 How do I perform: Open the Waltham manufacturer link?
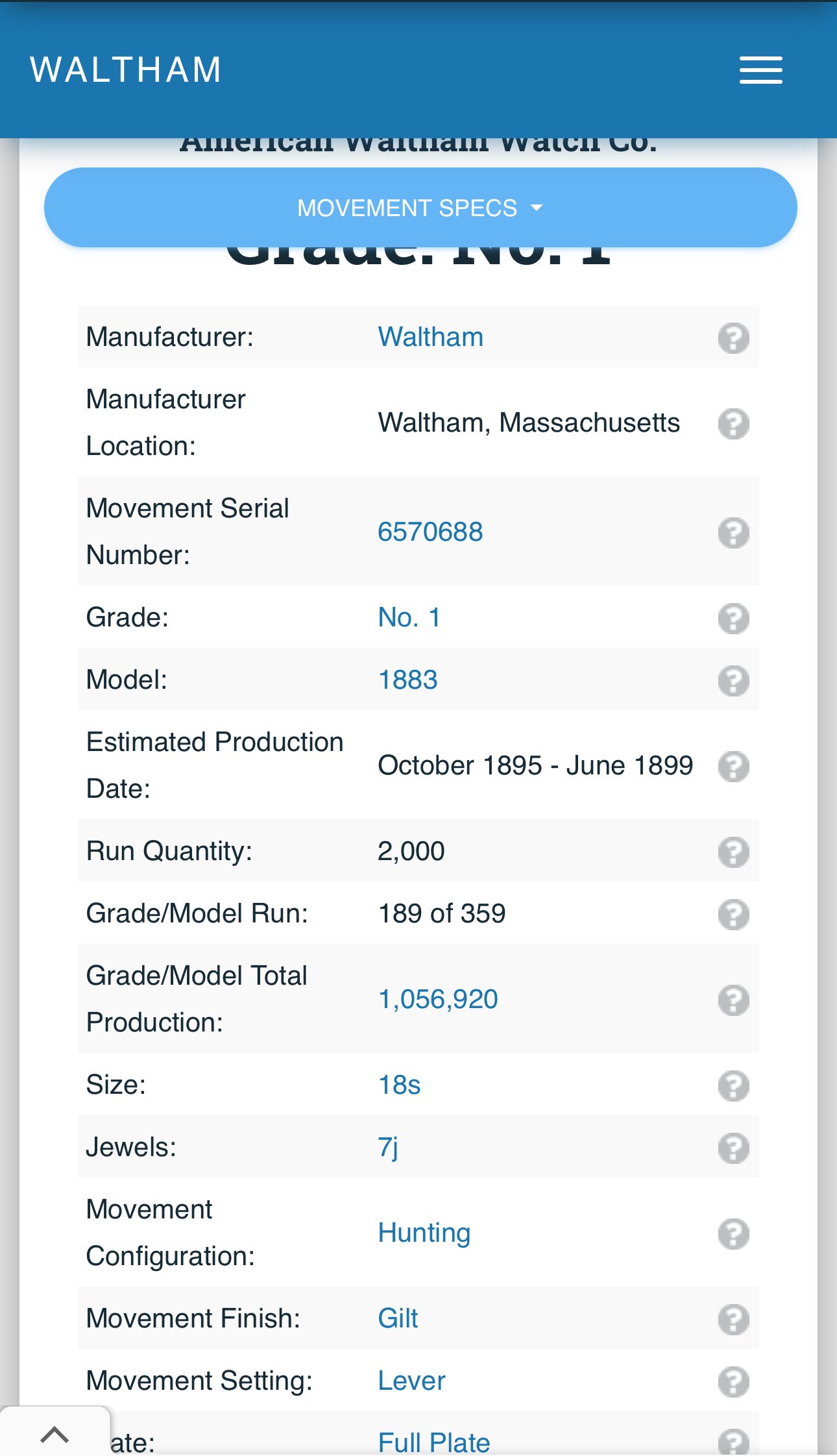tap(430, 338)
